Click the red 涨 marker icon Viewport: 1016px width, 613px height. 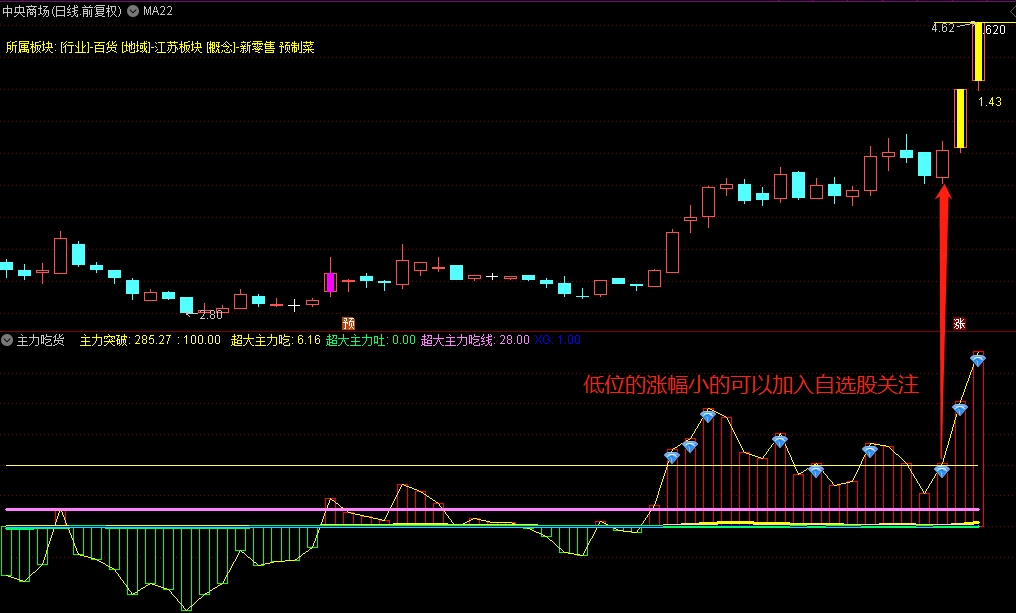coord(959,323)
